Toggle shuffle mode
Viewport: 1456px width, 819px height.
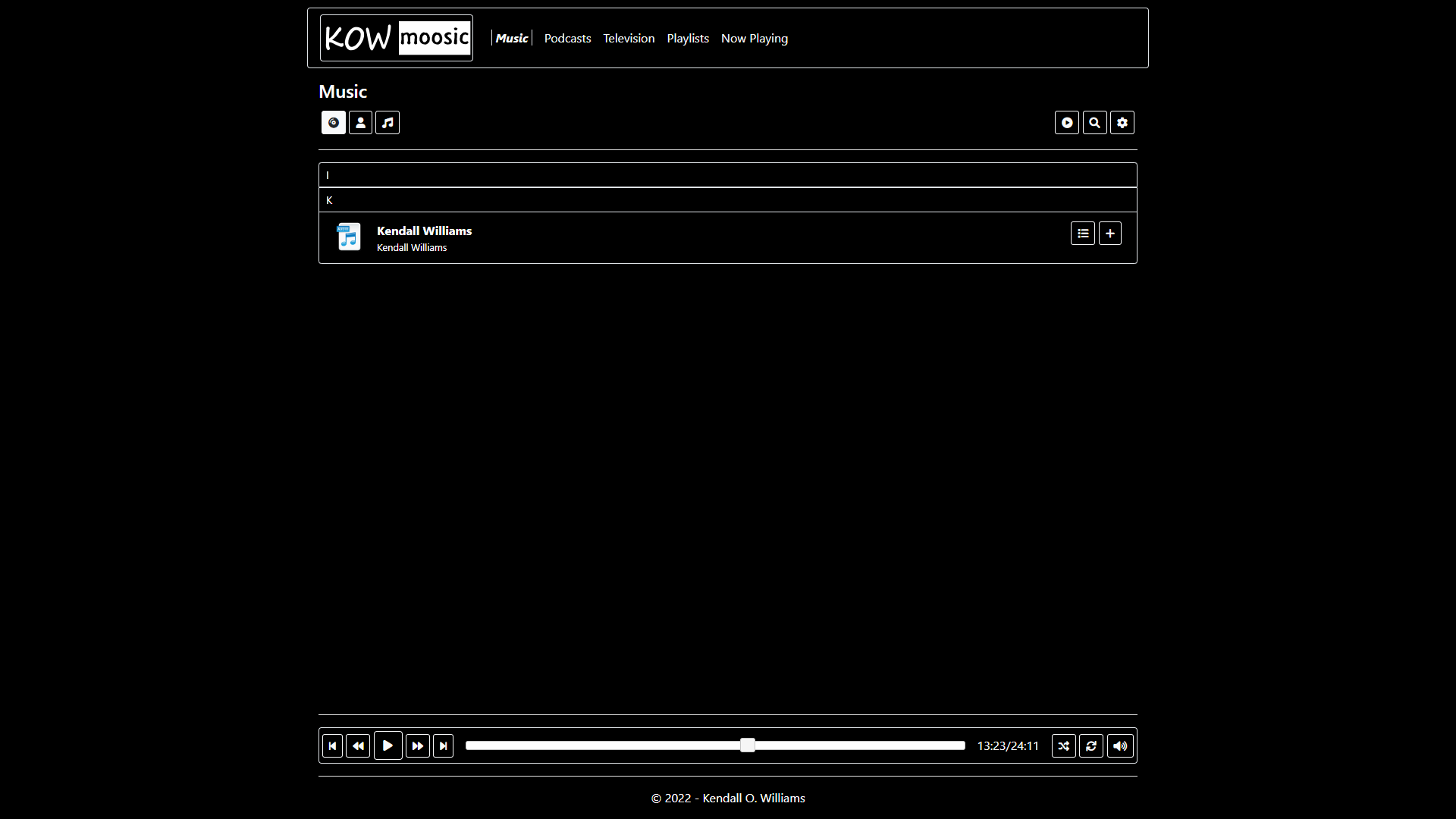(1063, 746)
